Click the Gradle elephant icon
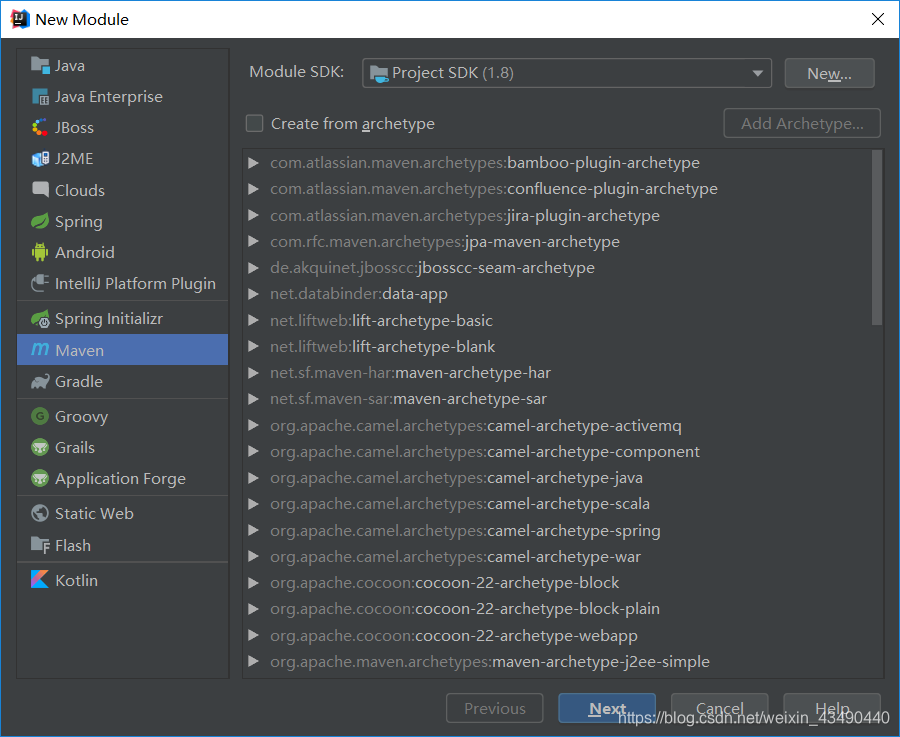Image resolution: width=900 pixels, height=737 pixels. pyautogui.click(x=40, y=382)
